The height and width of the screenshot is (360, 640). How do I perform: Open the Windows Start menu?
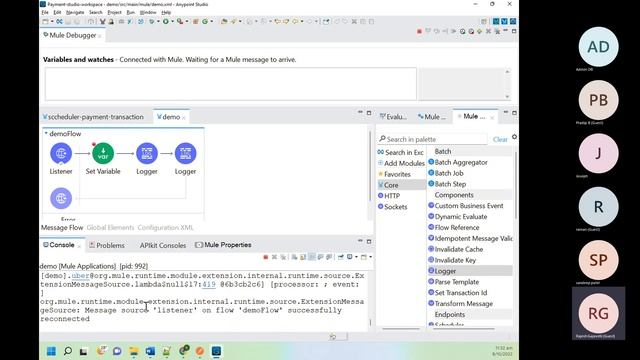pos(51,351)
